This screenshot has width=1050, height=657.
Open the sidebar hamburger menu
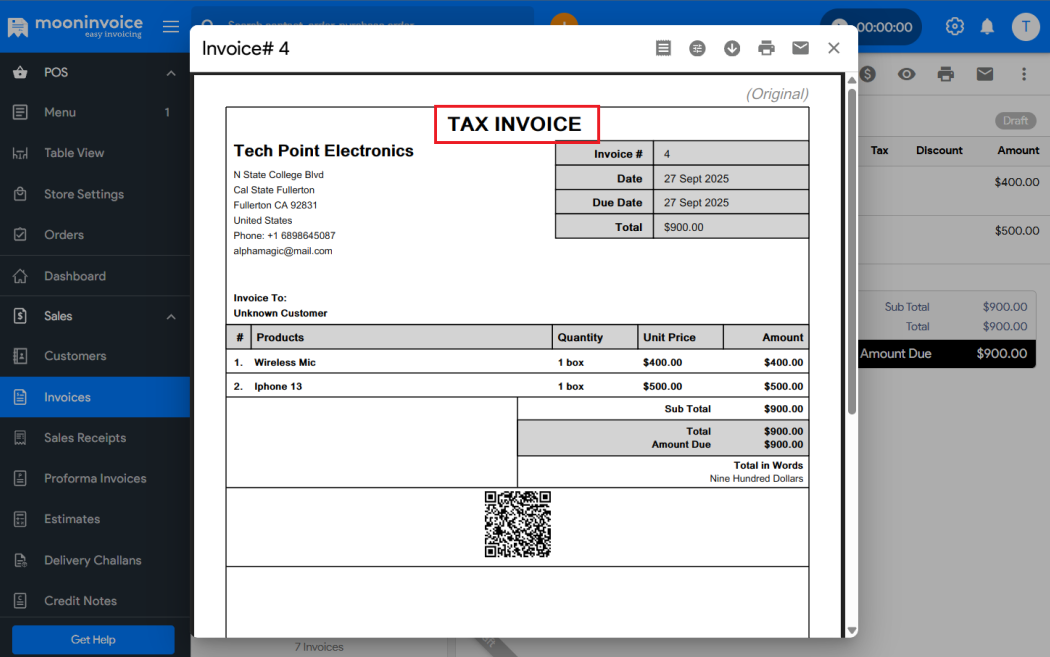[170, 26]
